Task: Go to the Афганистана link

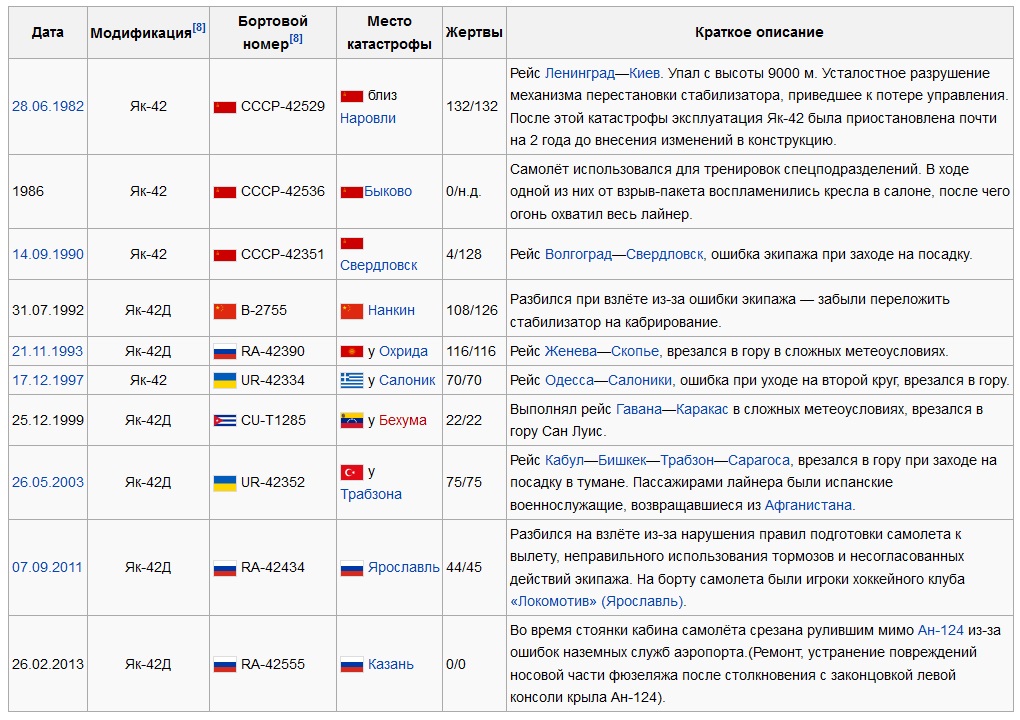Action: 809,505
